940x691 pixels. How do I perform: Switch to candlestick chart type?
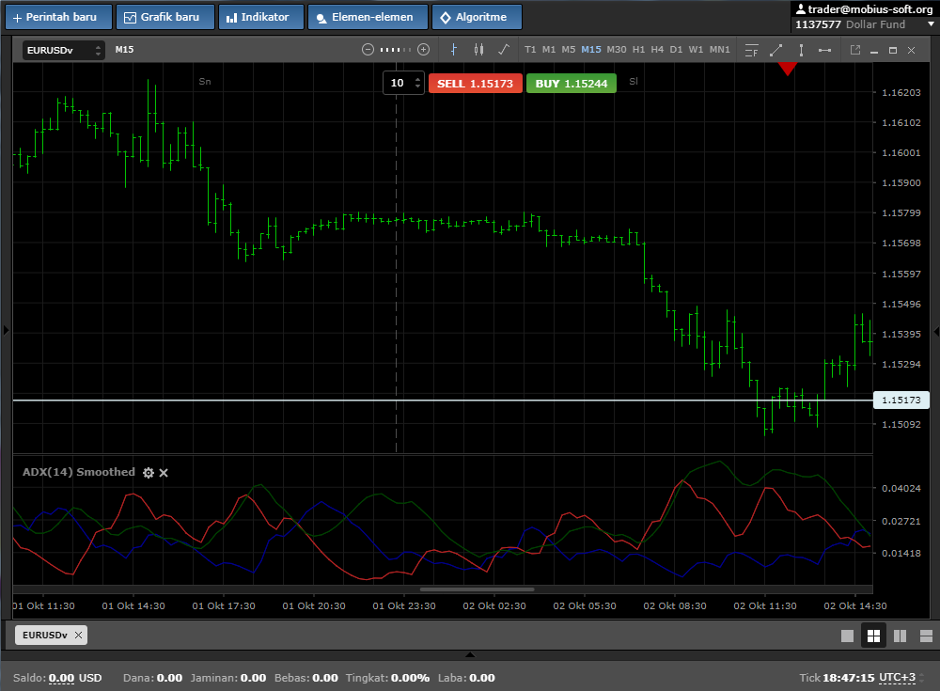point(478,49)
